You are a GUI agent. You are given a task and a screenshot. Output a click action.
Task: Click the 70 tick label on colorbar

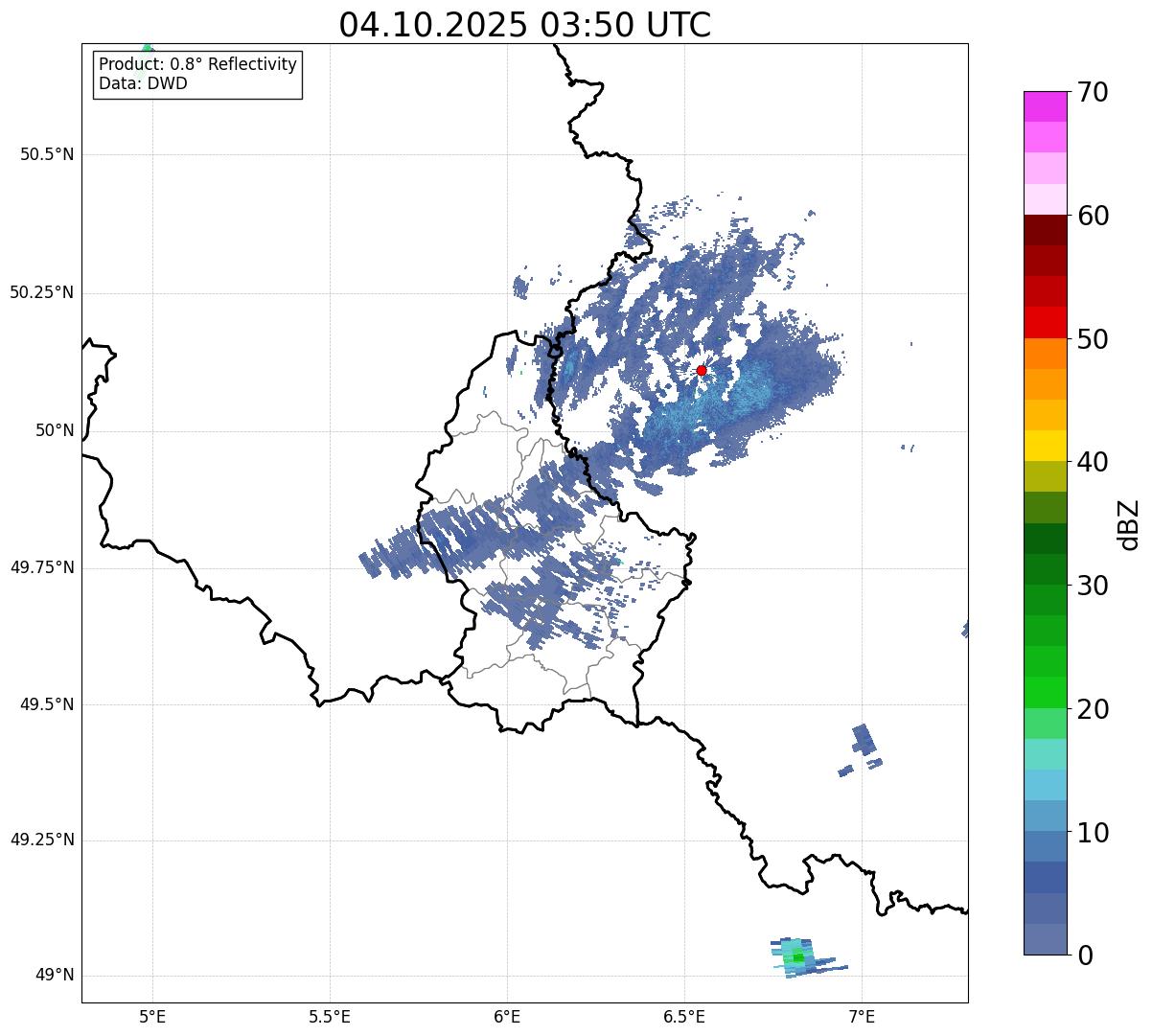(1092, 93)
